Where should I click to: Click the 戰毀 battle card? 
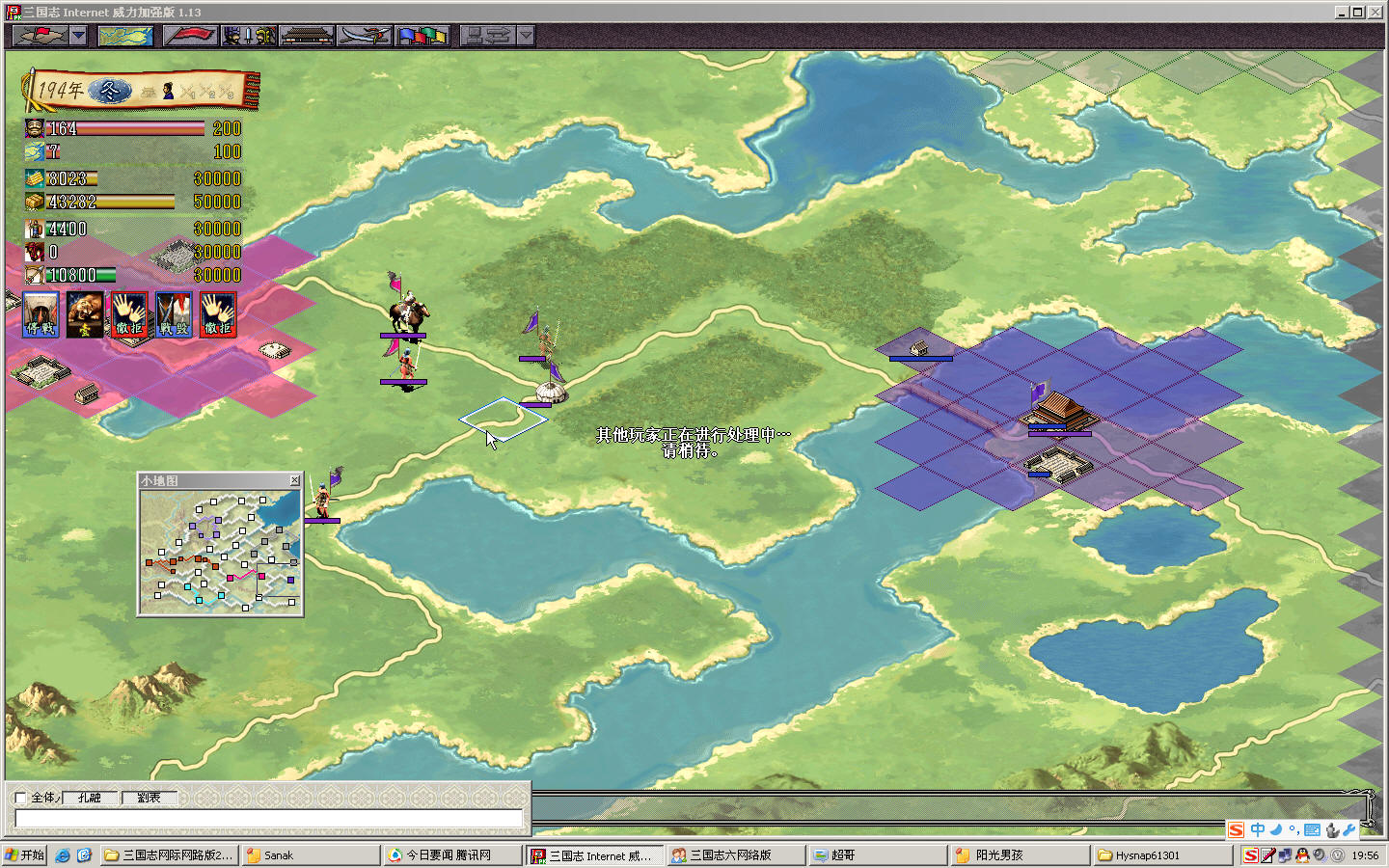(x=174, y=314)
